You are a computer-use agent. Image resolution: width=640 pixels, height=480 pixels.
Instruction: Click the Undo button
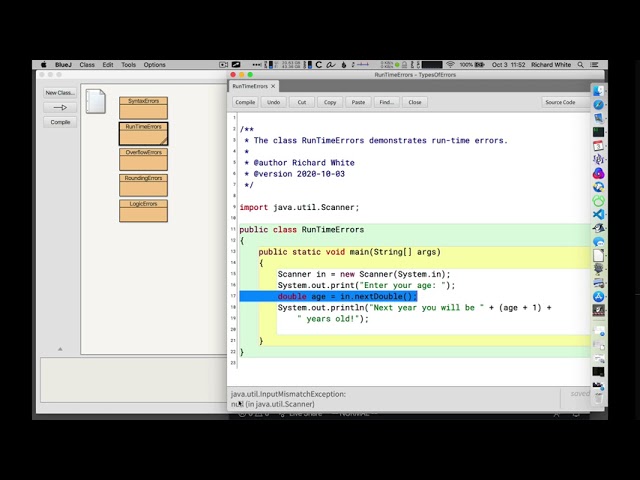273,102
